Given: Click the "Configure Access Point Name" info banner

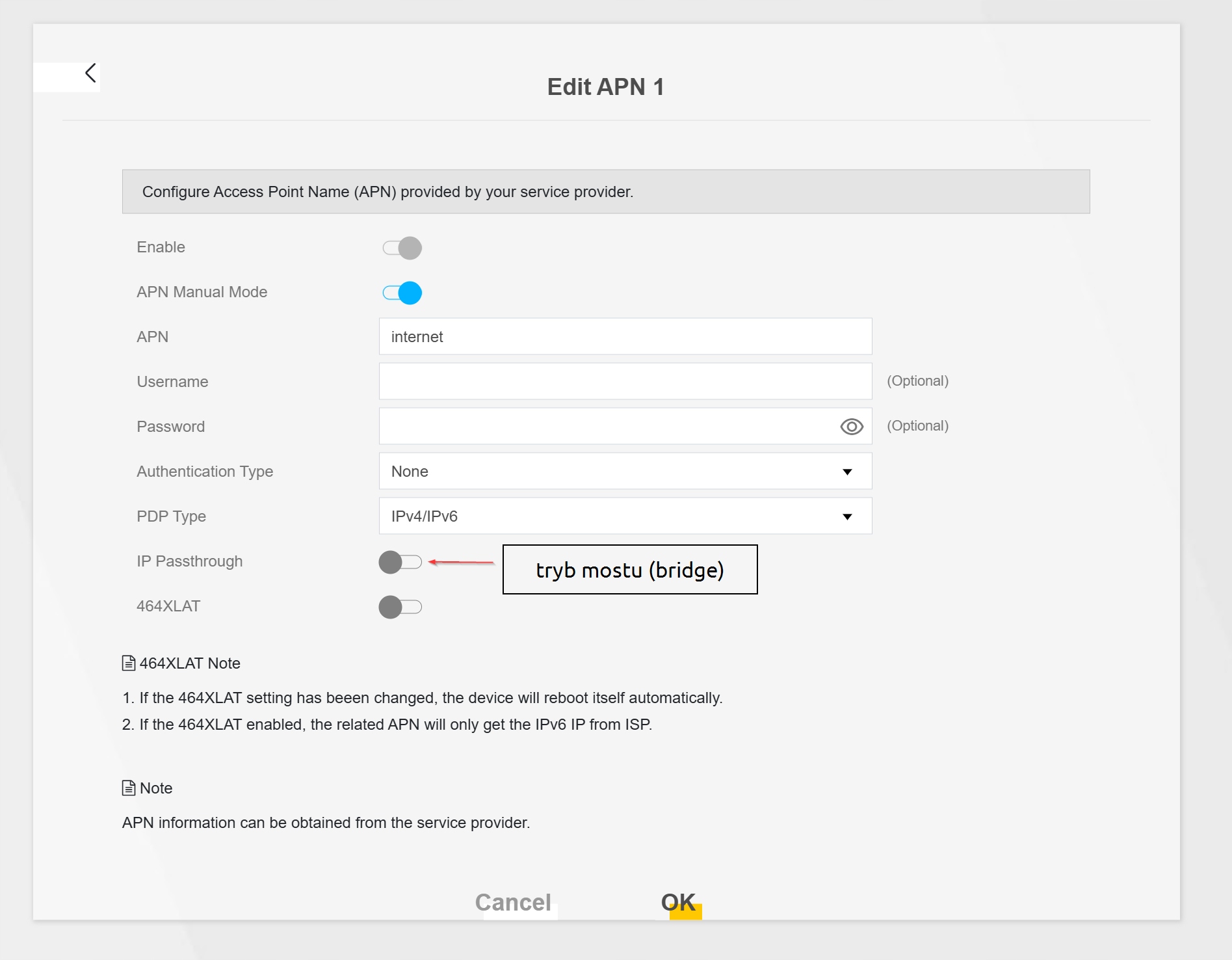Looking at the screenshot, I should coord(605,192).
